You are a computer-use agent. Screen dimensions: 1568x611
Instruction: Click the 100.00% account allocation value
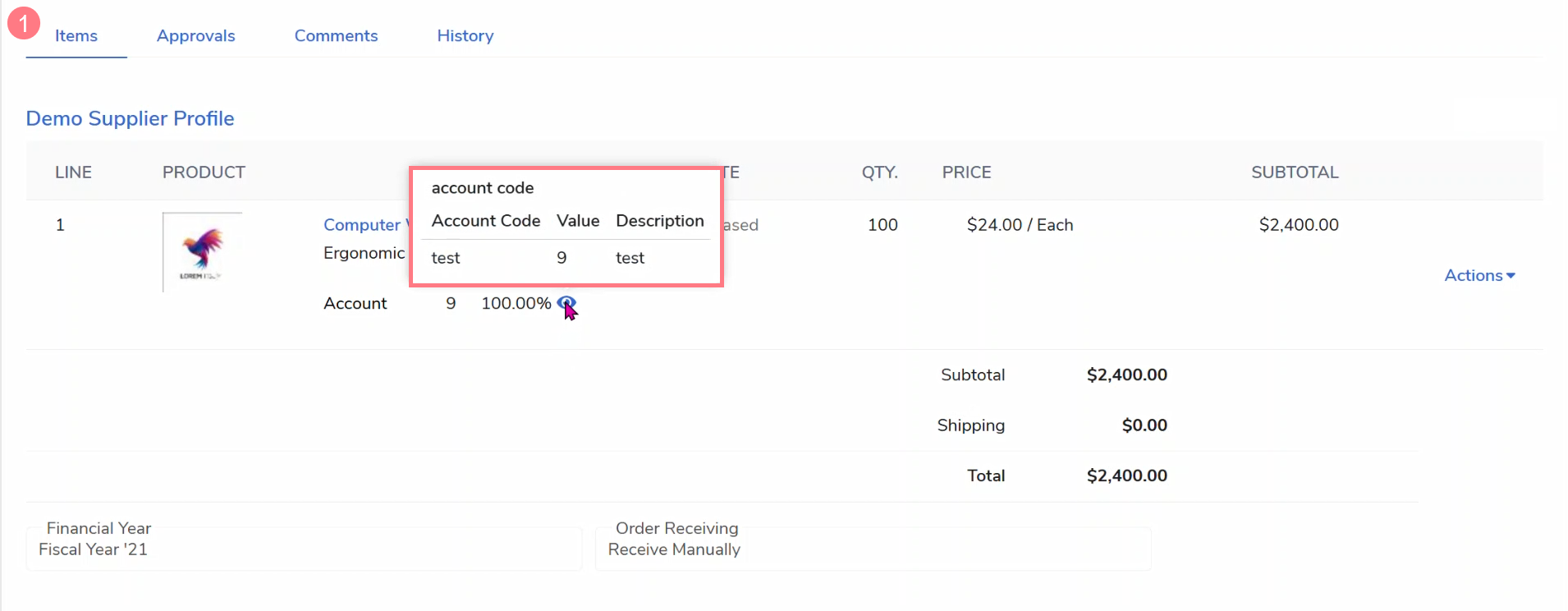tap(516, 304)
